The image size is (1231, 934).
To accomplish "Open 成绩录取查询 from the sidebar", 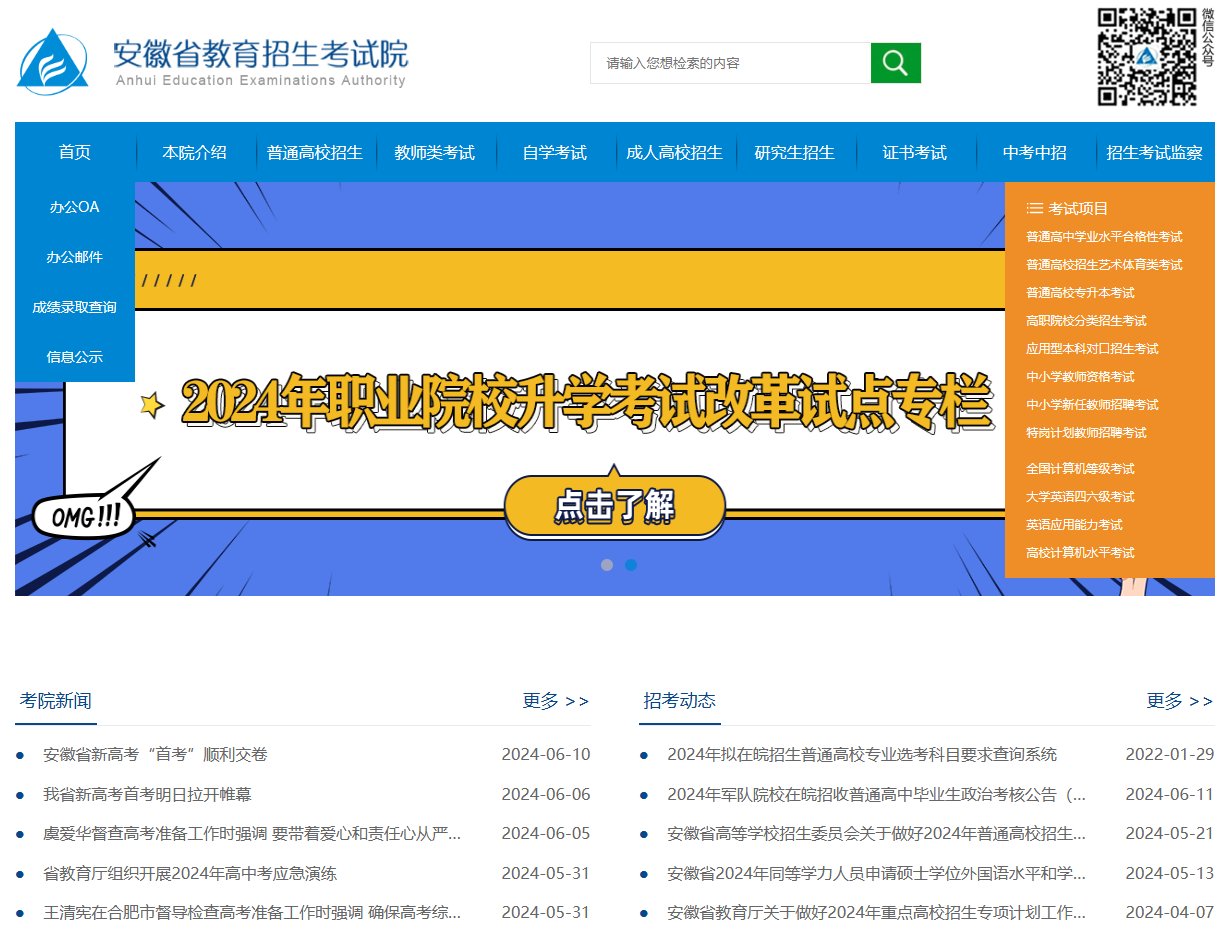I will coord(72,307).
